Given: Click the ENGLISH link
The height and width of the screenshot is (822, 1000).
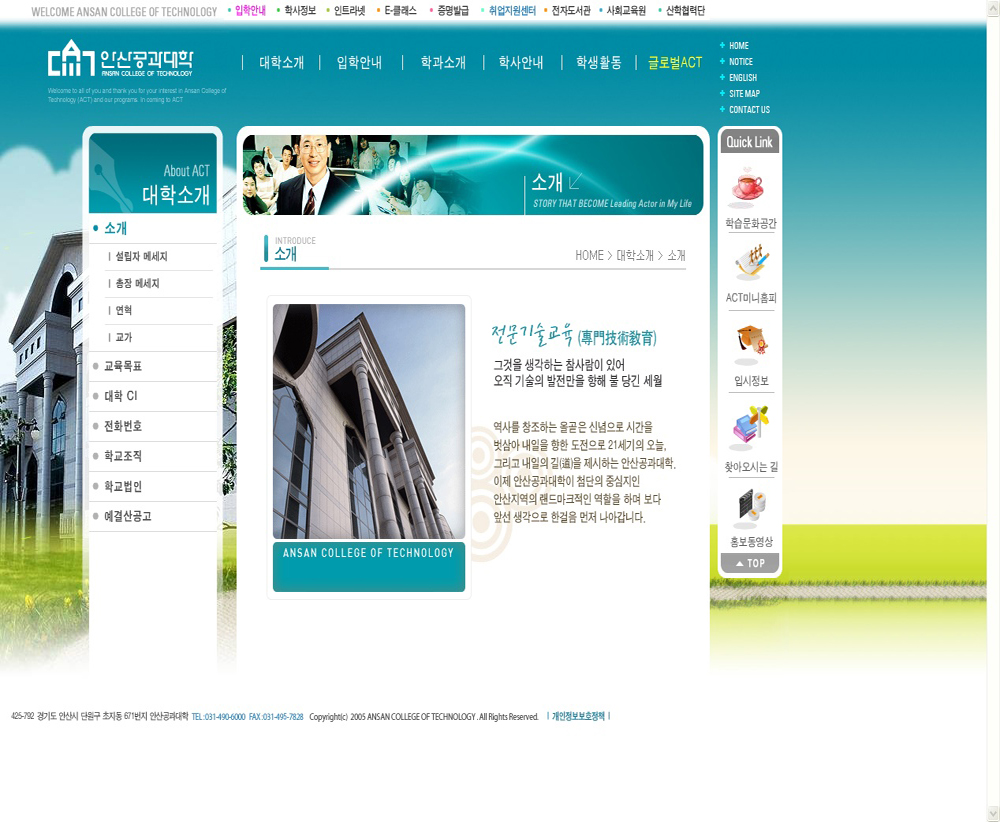Looking at the screenshot, I should pos(742,78).
